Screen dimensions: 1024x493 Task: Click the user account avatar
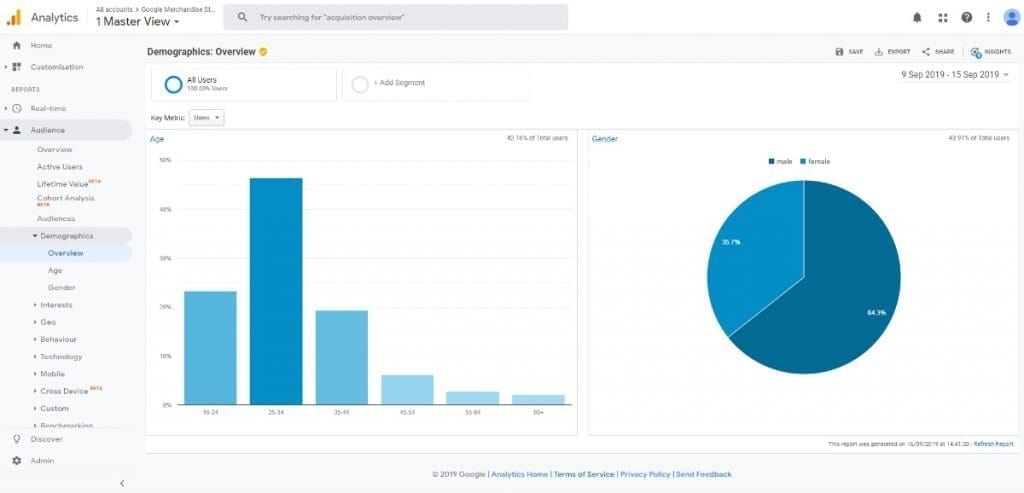point(1010,17)
